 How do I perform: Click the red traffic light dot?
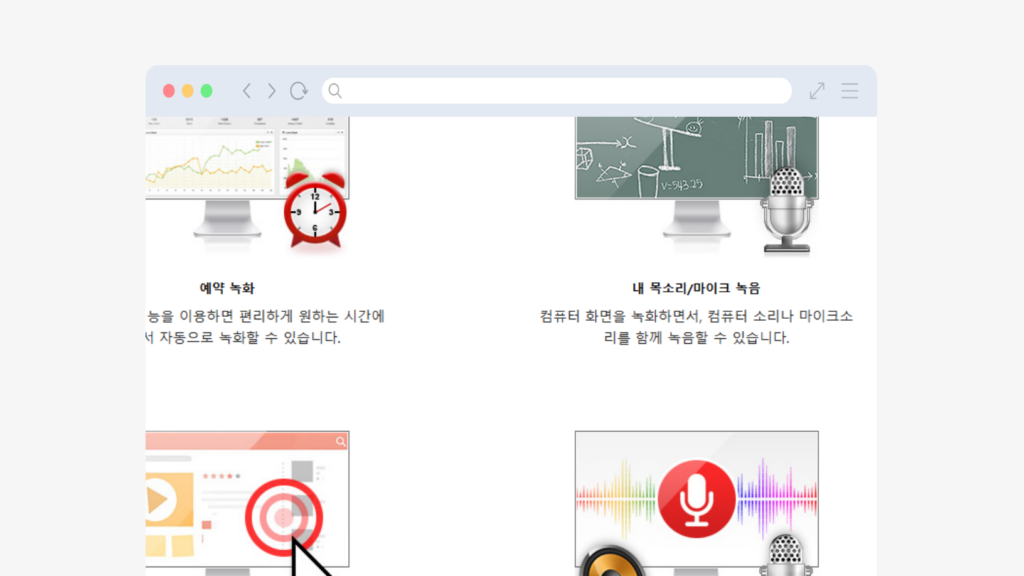pyautogui.click(x=168, y=90)
